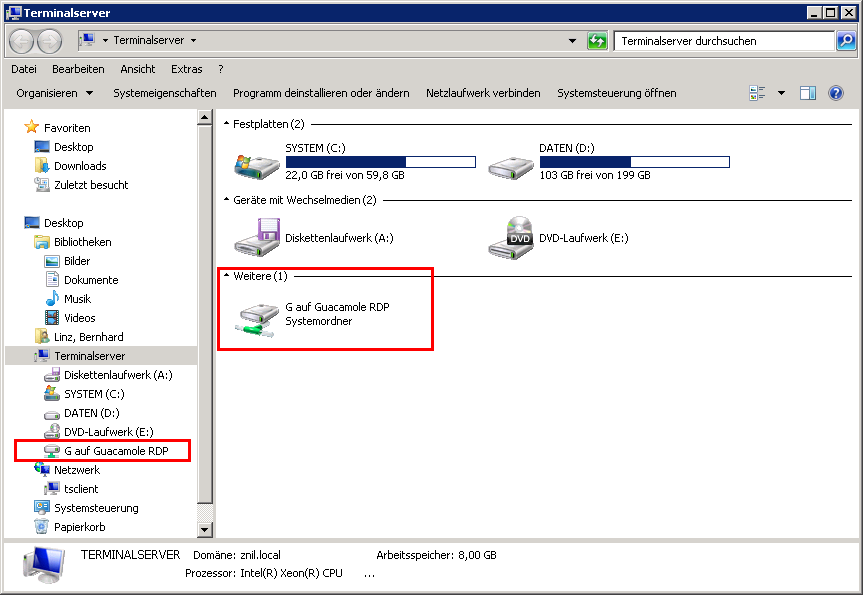Open the DATEN (D:) drive icon
863x595 pixels.
pos(511,162)
